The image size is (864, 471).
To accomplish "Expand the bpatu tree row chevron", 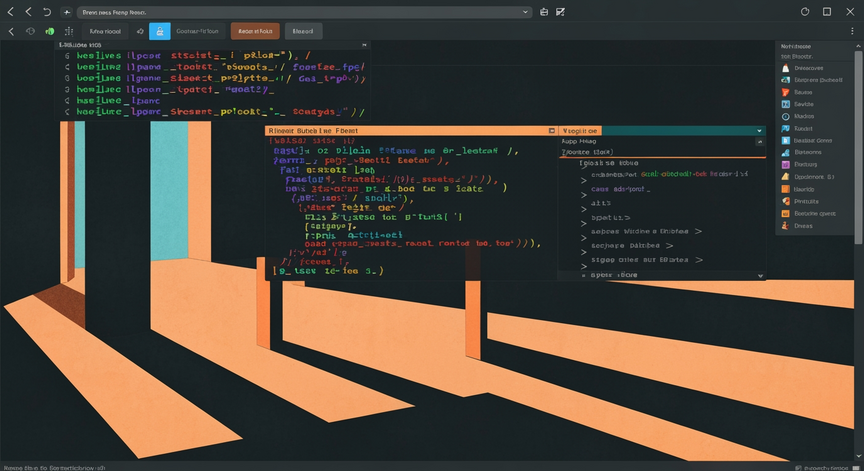I will click(584, 224).
